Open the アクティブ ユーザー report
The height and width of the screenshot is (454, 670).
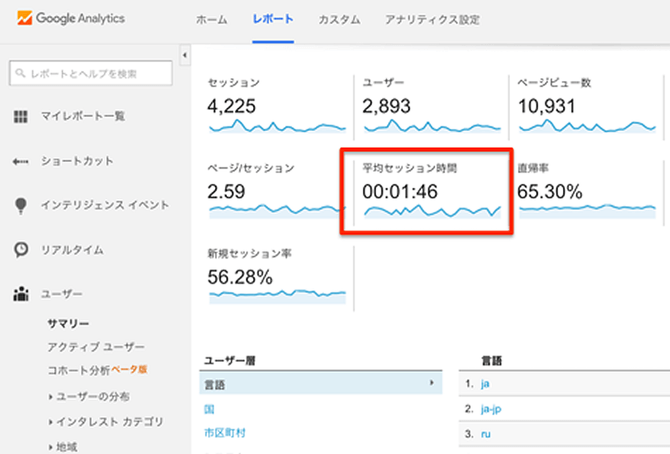(96, 346)
